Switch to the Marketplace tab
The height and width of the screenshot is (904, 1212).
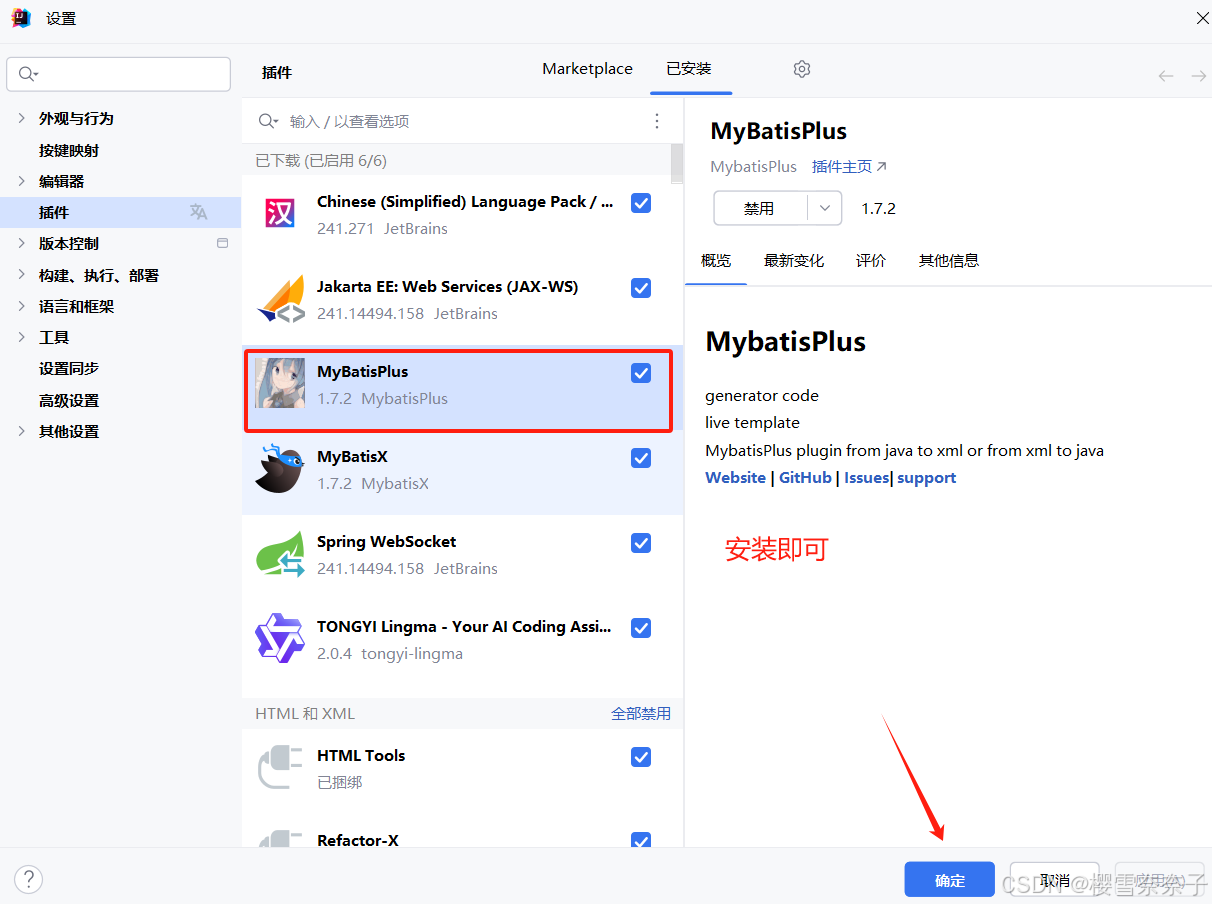[x=587, y=68]
